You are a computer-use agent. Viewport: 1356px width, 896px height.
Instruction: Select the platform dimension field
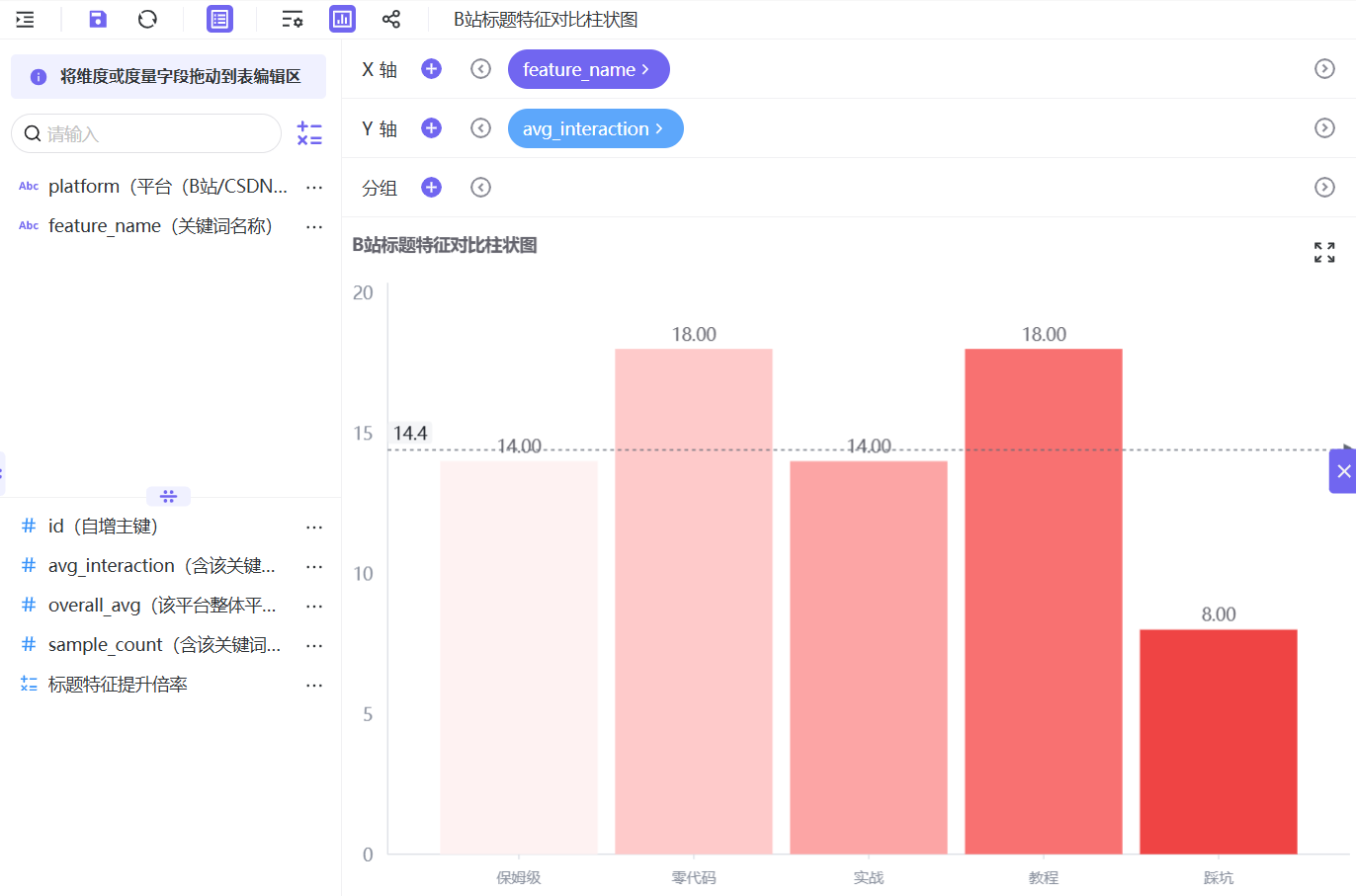pos(168,186)
